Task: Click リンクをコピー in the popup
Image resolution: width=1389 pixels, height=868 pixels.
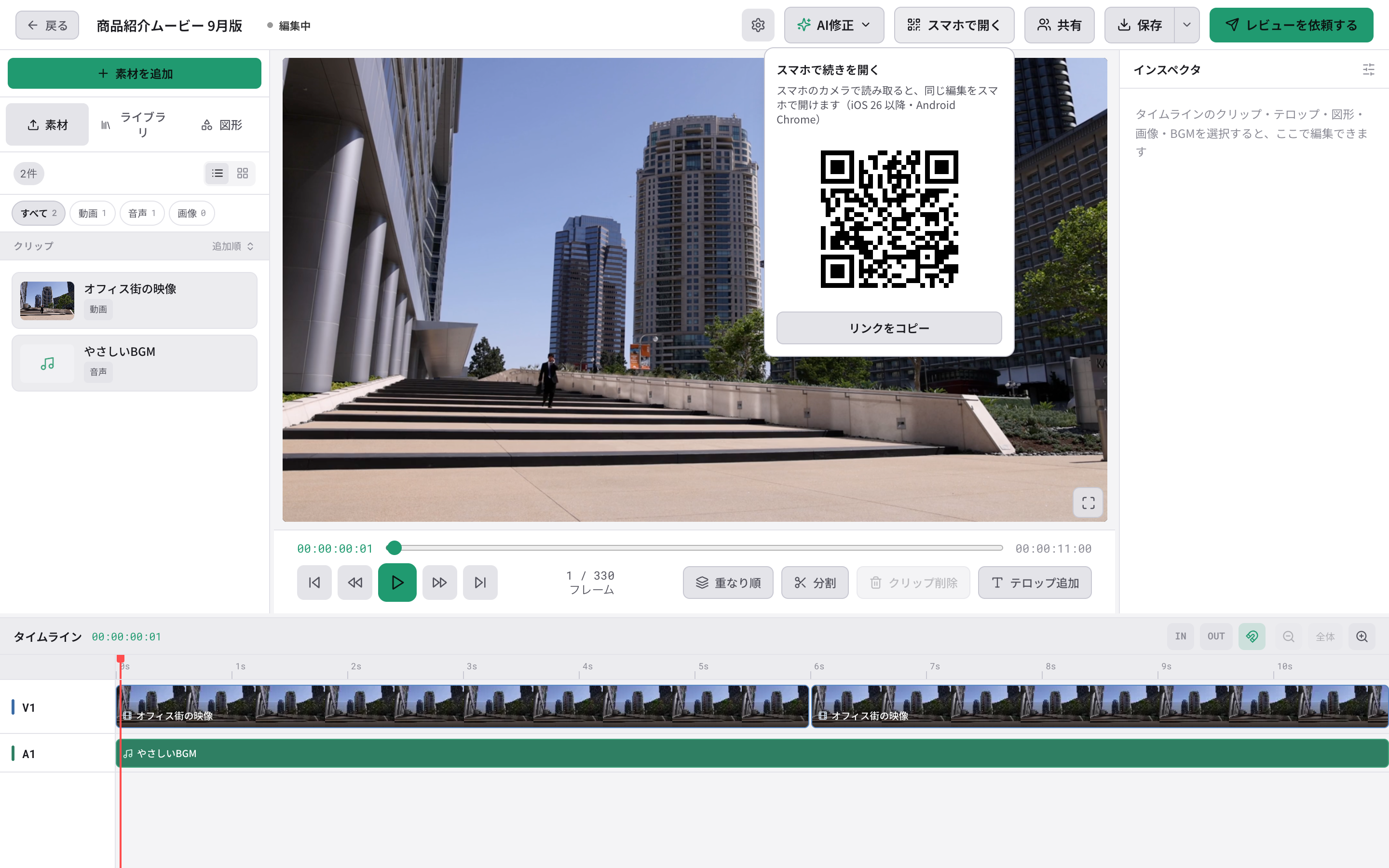Action: [x=889, y=328]
